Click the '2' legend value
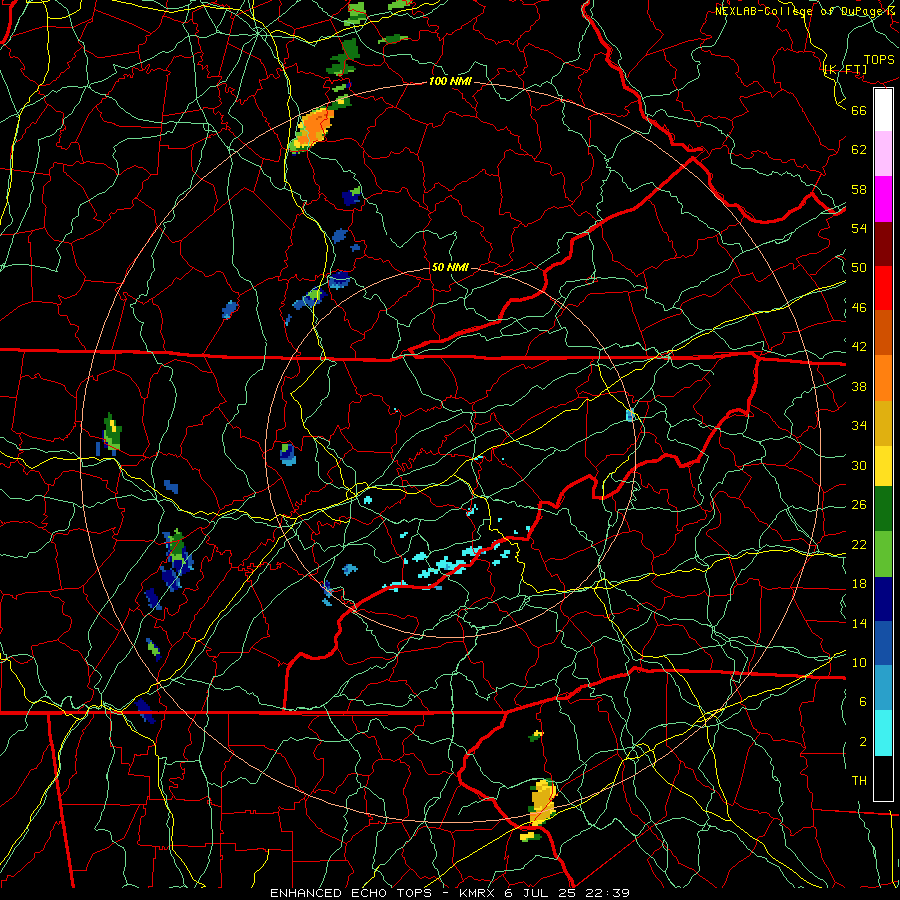This screenshot has height=900, width=900. click(x=863, y=742)
